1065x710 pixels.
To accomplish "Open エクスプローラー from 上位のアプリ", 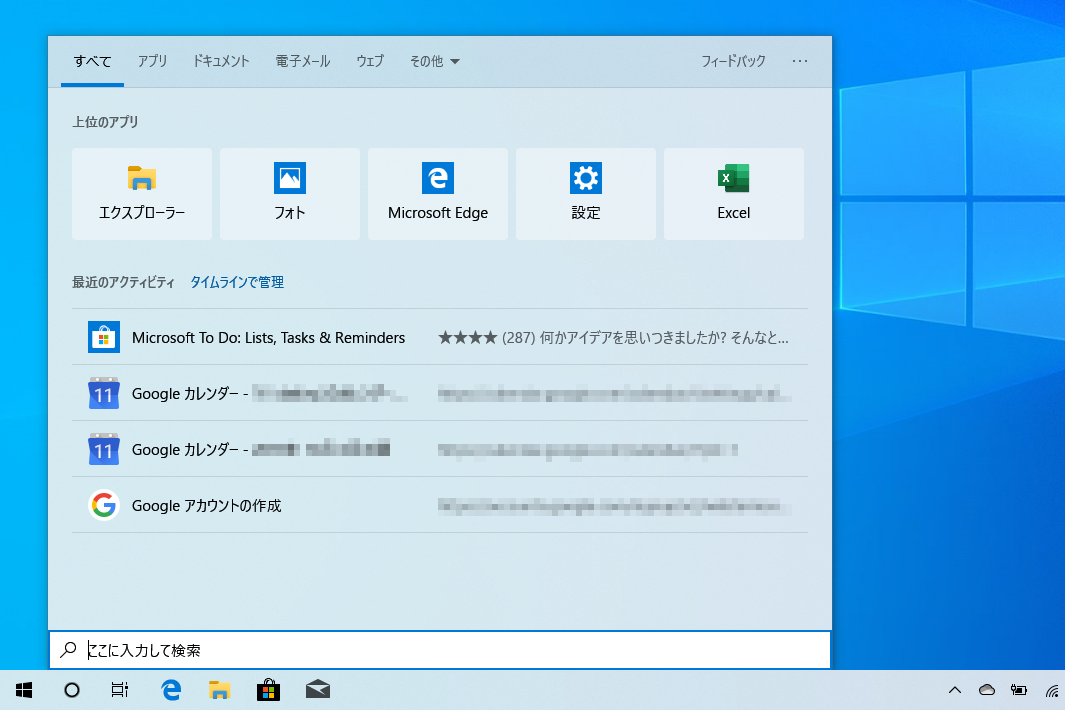I will click(x=141, y=193).
